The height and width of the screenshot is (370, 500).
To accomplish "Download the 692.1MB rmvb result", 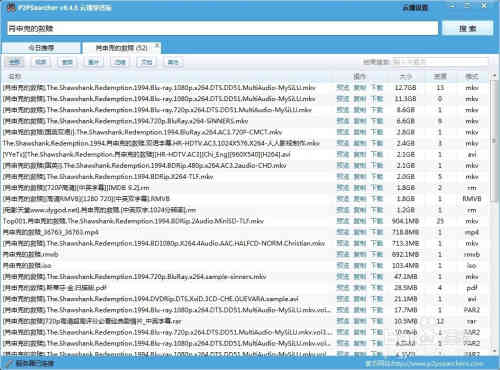I will [x=377, y=254].
